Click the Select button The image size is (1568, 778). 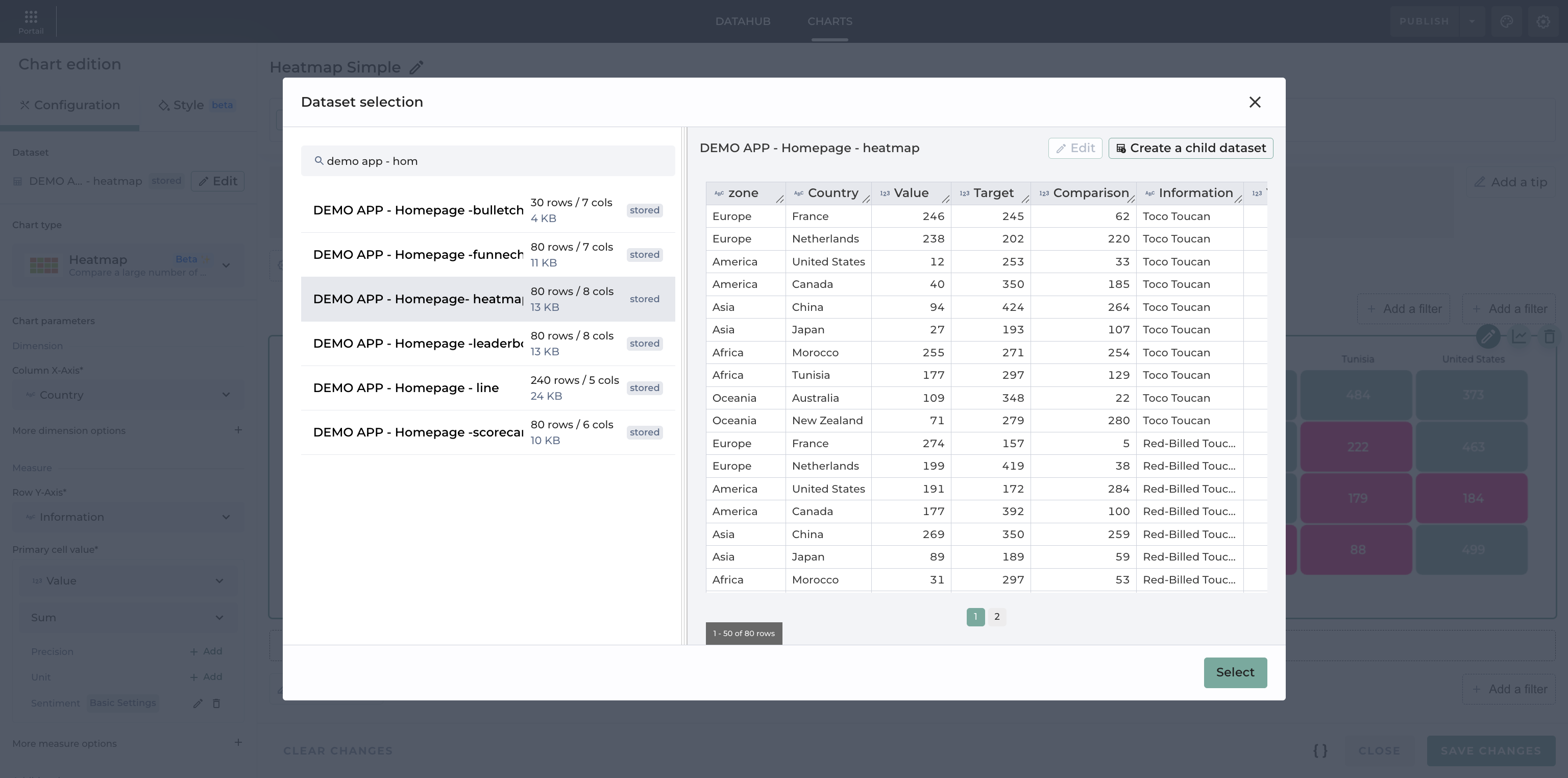(1235, 672)
